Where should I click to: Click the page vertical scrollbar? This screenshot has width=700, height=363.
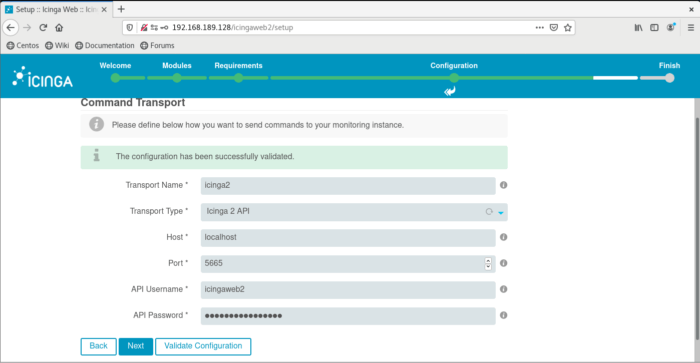[696, 228]
